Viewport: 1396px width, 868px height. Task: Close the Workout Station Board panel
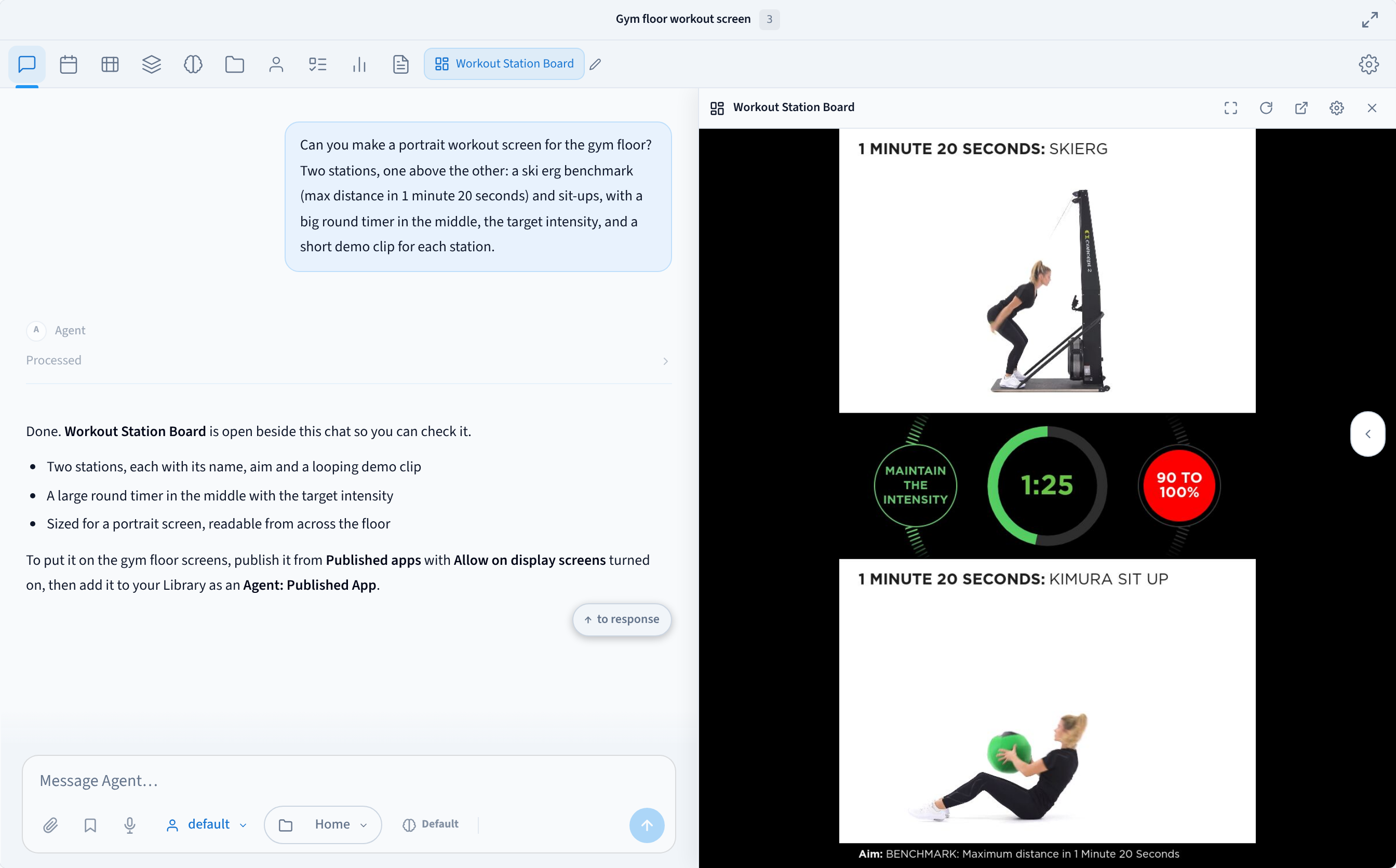pyautogui.click(x=1372, y=108)
